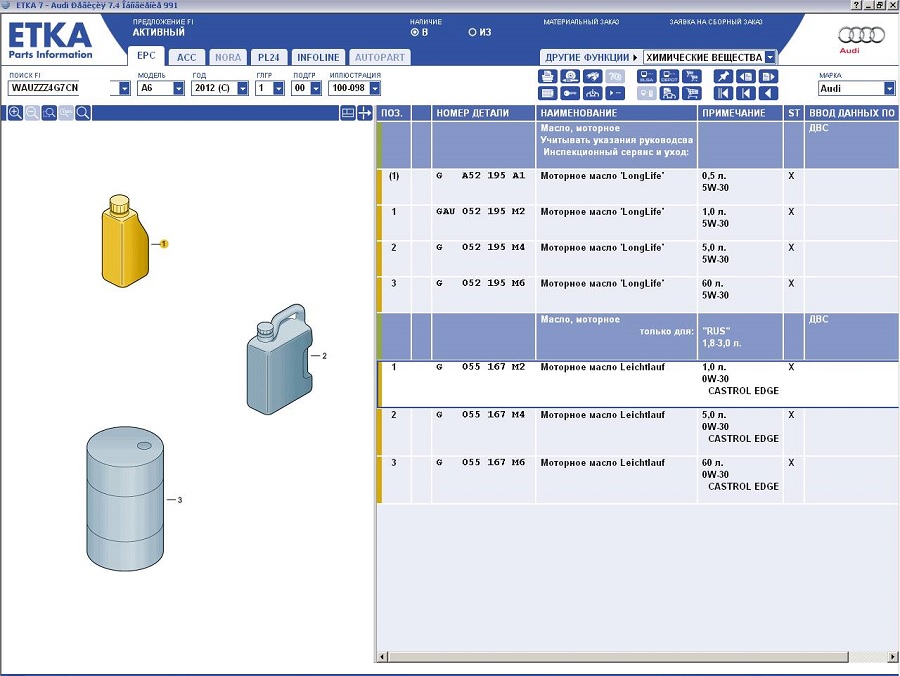Select the 5-liter canister illustration
This screenshot has width=900, height=676.
[x=280, y=359]
